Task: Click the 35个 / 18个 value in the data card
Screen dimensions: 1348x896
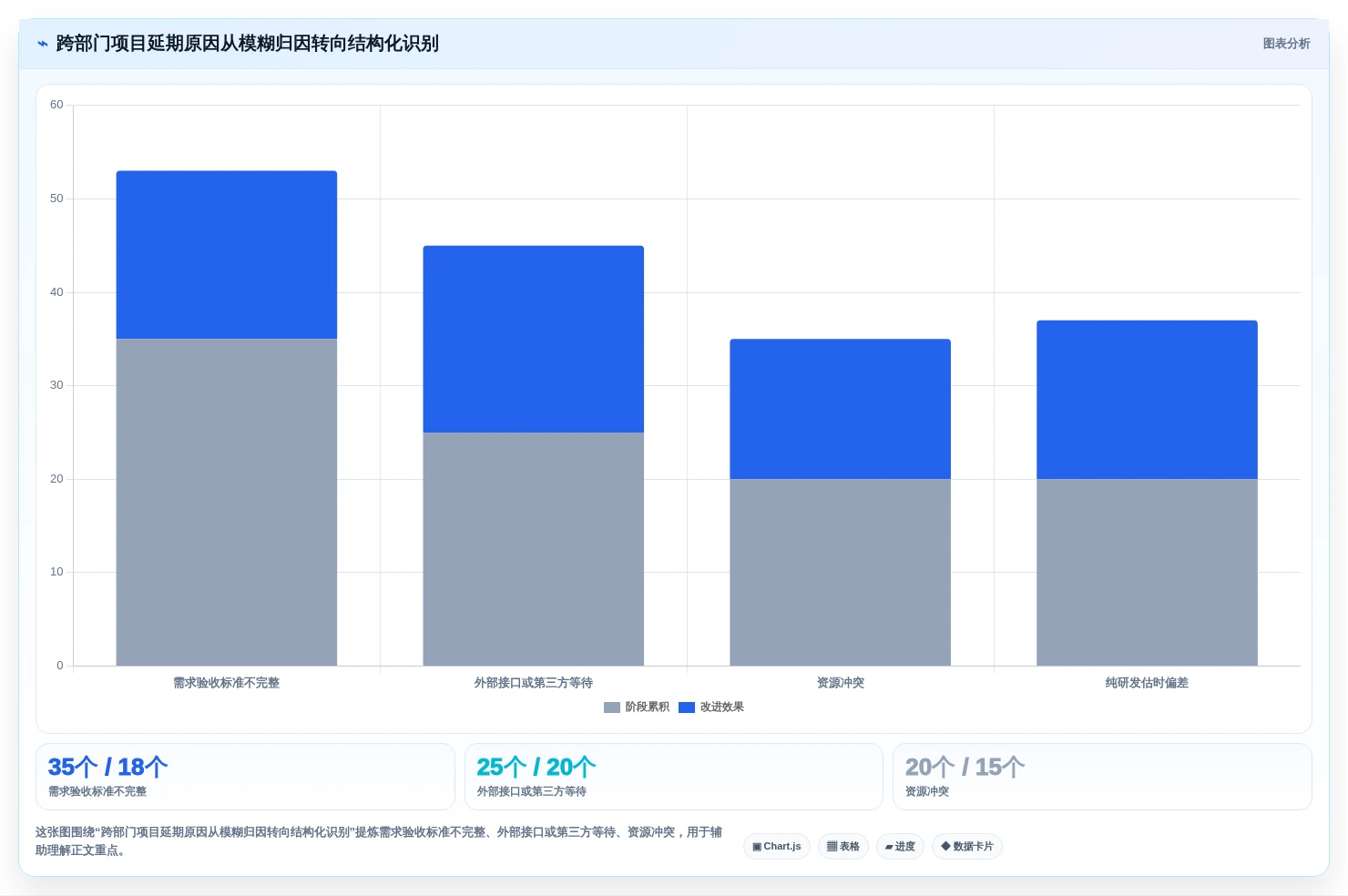Action: 107,767
